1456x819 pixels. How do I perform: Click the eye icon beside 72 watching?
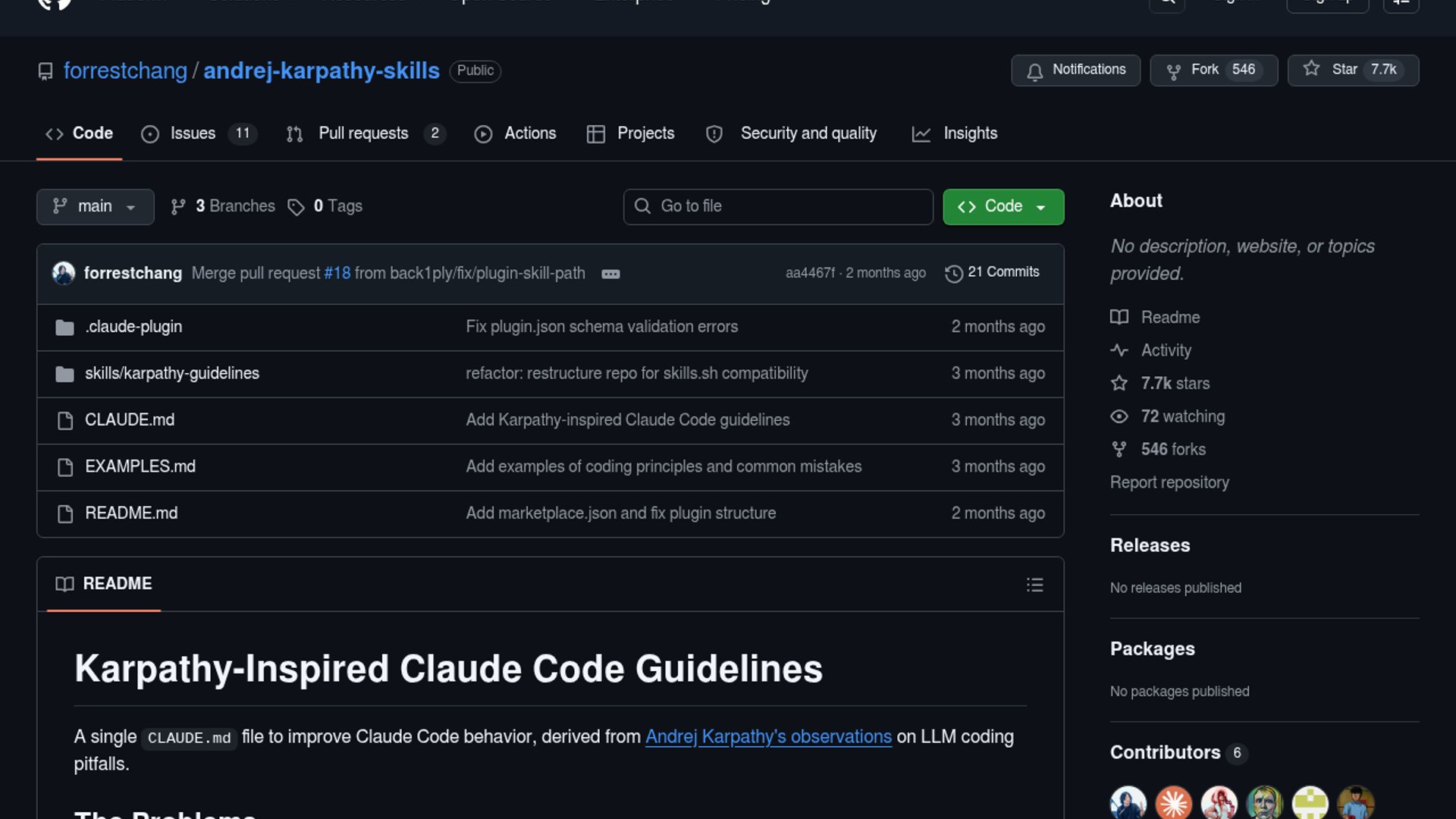coord(1119,416)
